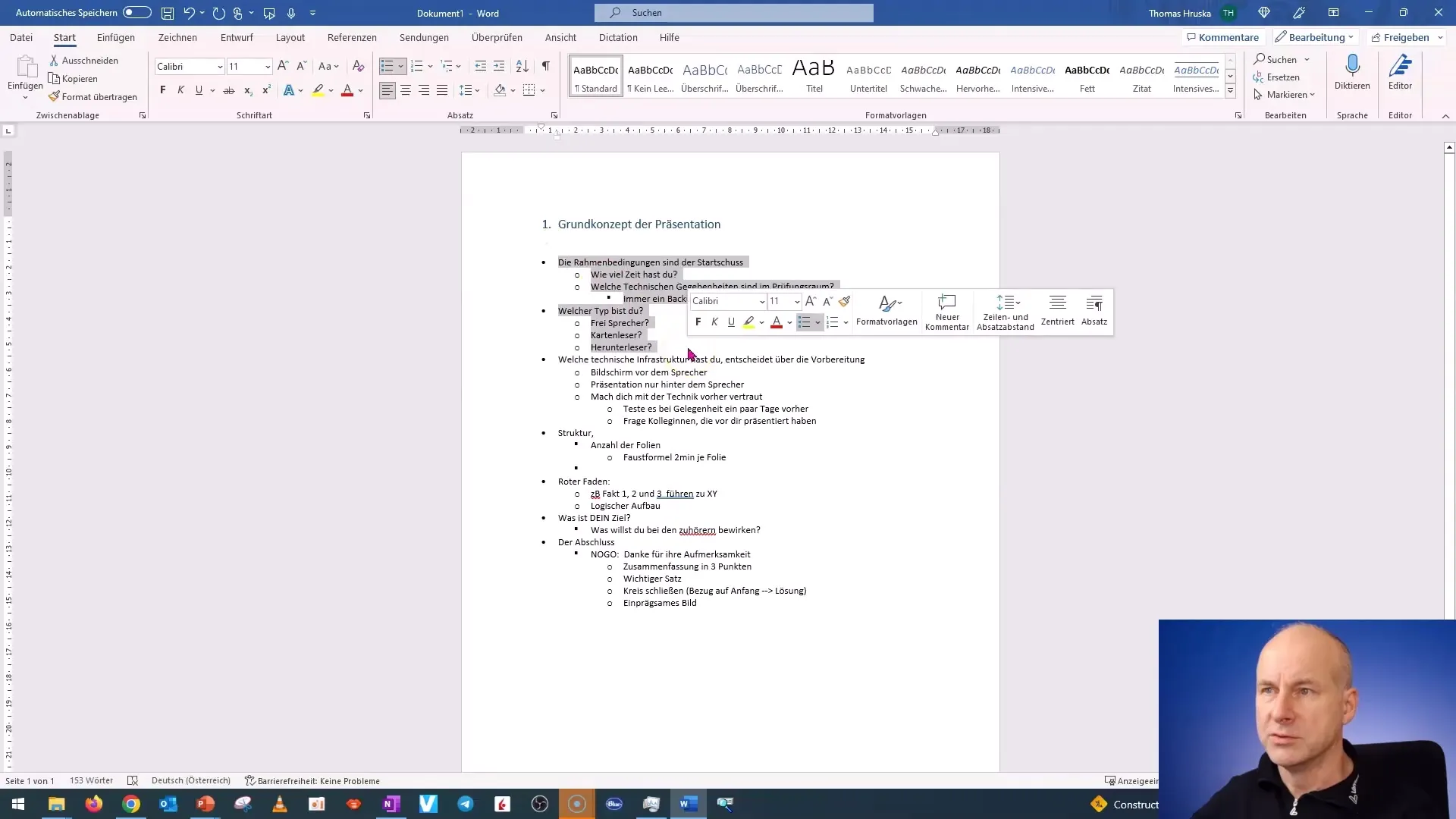Decrease indent in Absatz group

click(x=480, y=66)
